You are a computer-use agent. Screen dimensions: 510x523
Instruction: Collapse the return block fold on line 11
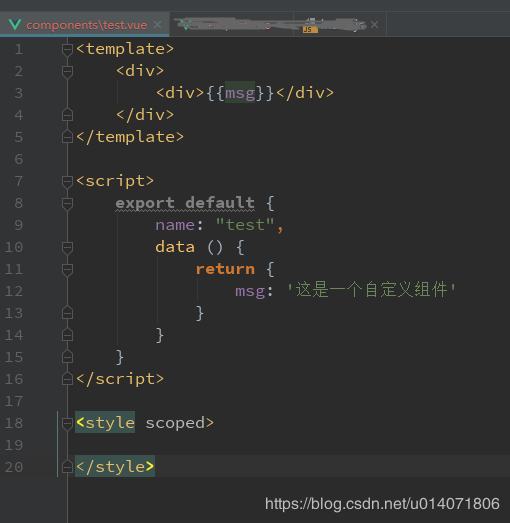67,269
